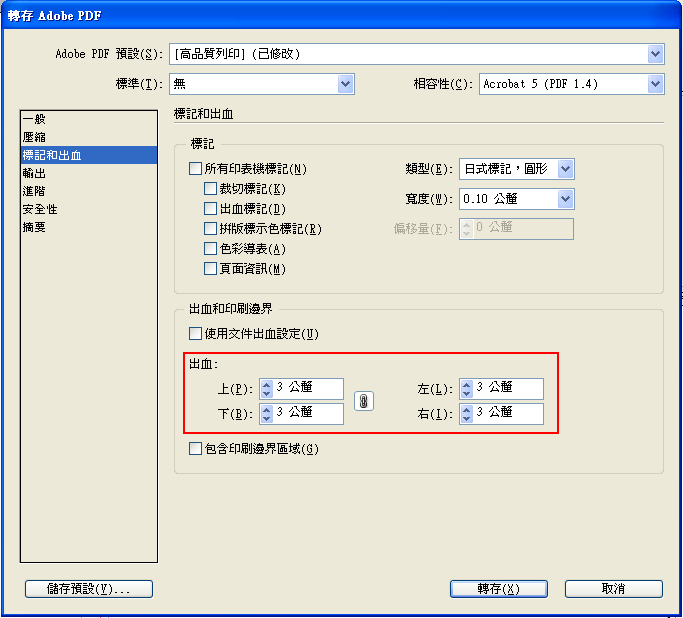Screen dimensions: 683x618
Task: Click the 取消 button
Action: click(x=614, y=589)
